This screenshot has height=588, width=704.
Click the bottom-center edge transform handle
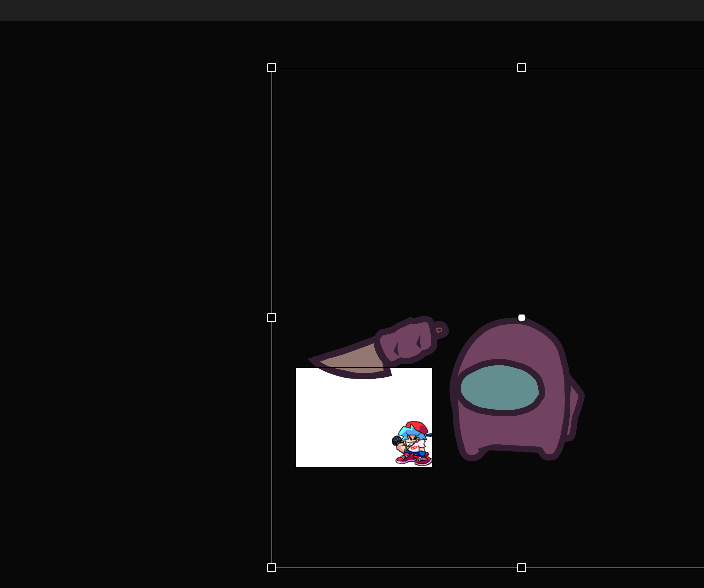pos(521,567)
